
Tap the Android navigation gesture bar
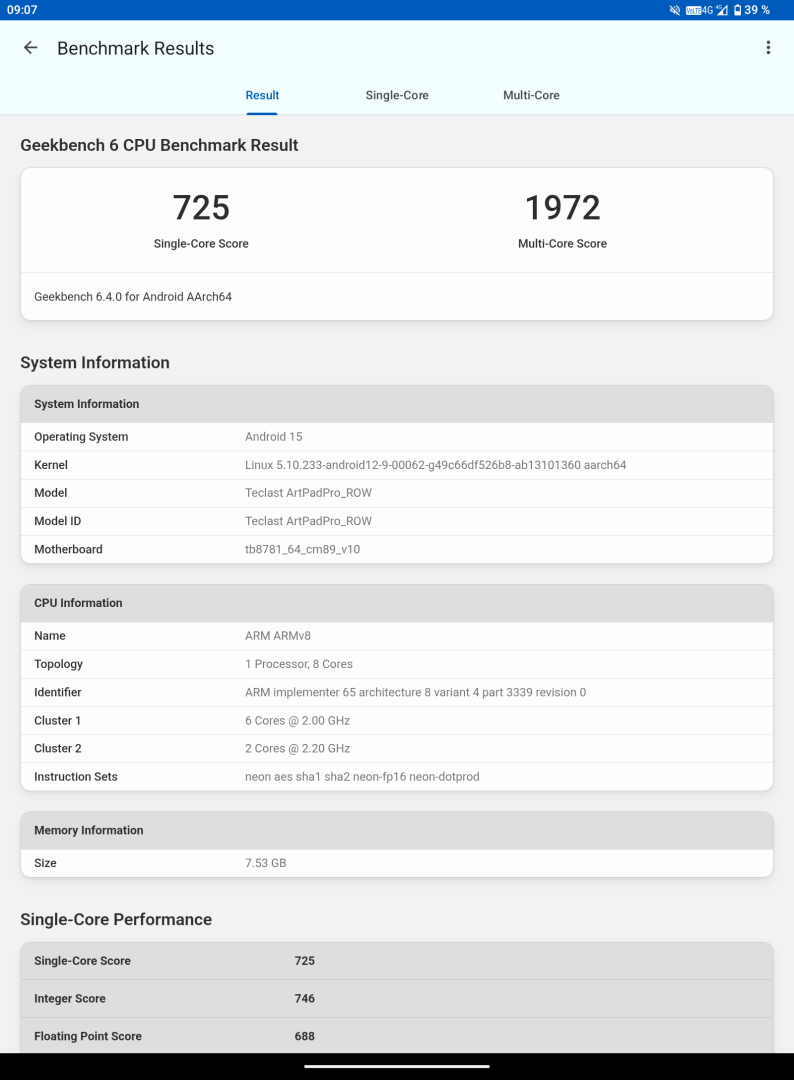(397, 1066)
